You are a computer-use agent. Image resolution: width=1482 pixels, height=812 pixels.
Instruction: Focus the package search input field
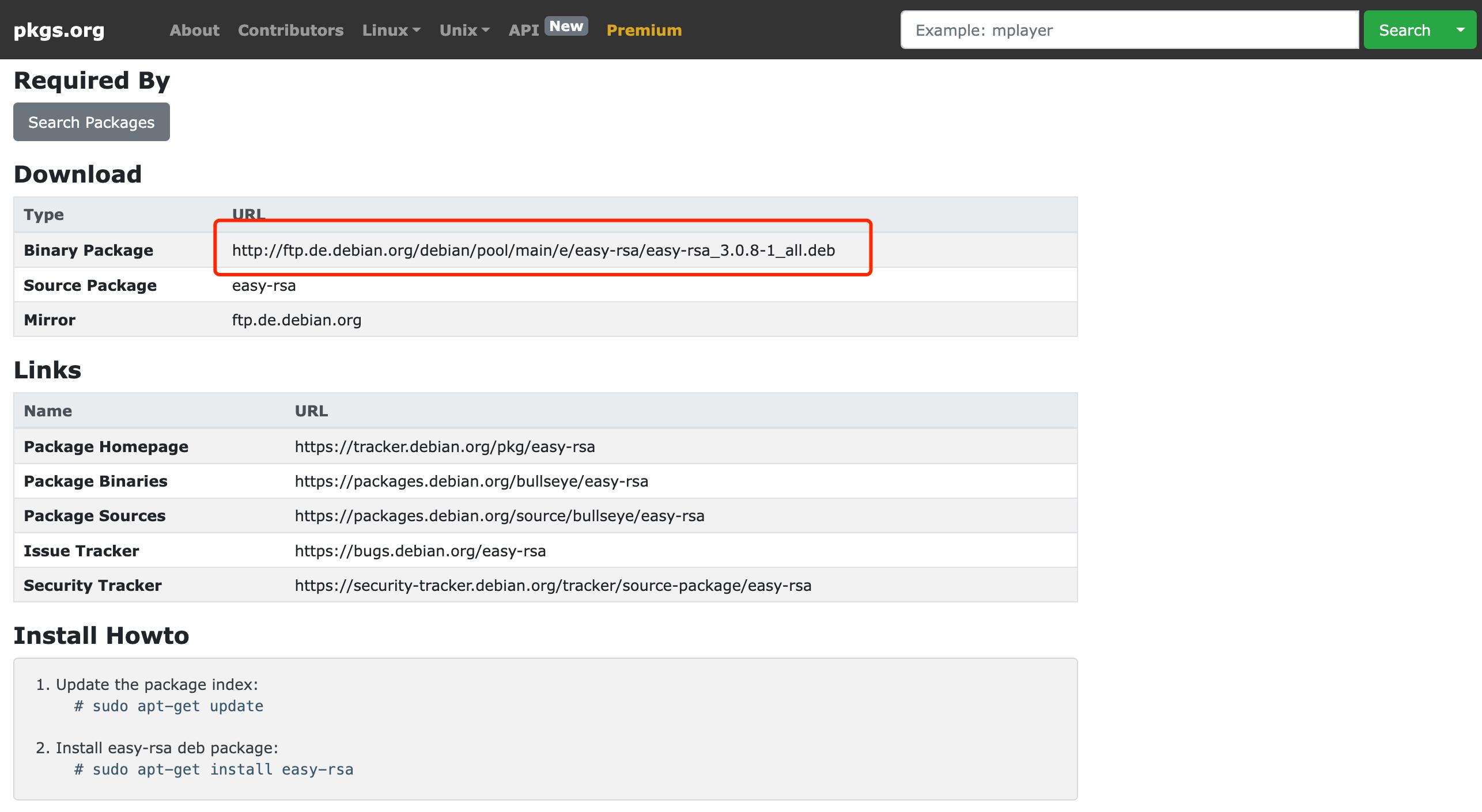(1129, 30)
